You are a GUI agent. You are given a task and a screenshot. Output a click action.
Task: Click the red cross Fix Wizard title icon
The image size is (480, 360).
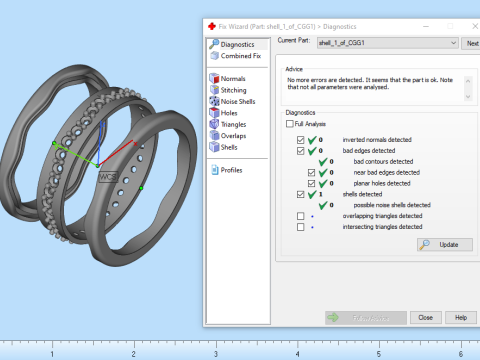pos(212,26)
